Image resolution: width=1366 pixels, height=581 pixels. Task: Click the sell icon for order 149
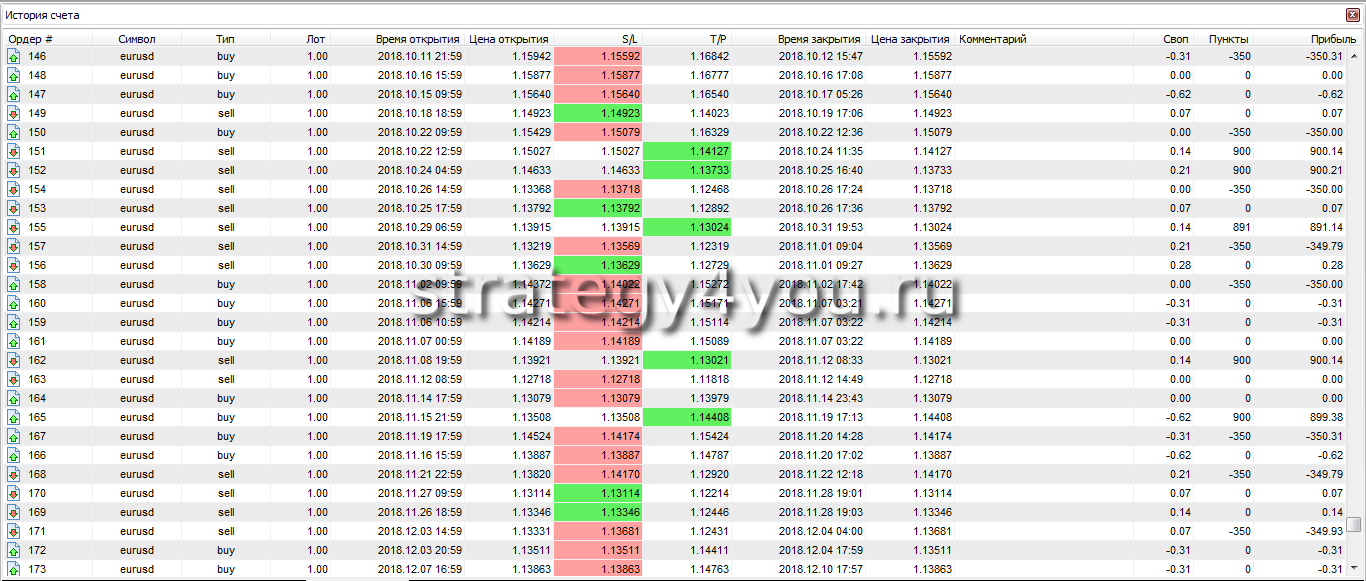(14, 113)
